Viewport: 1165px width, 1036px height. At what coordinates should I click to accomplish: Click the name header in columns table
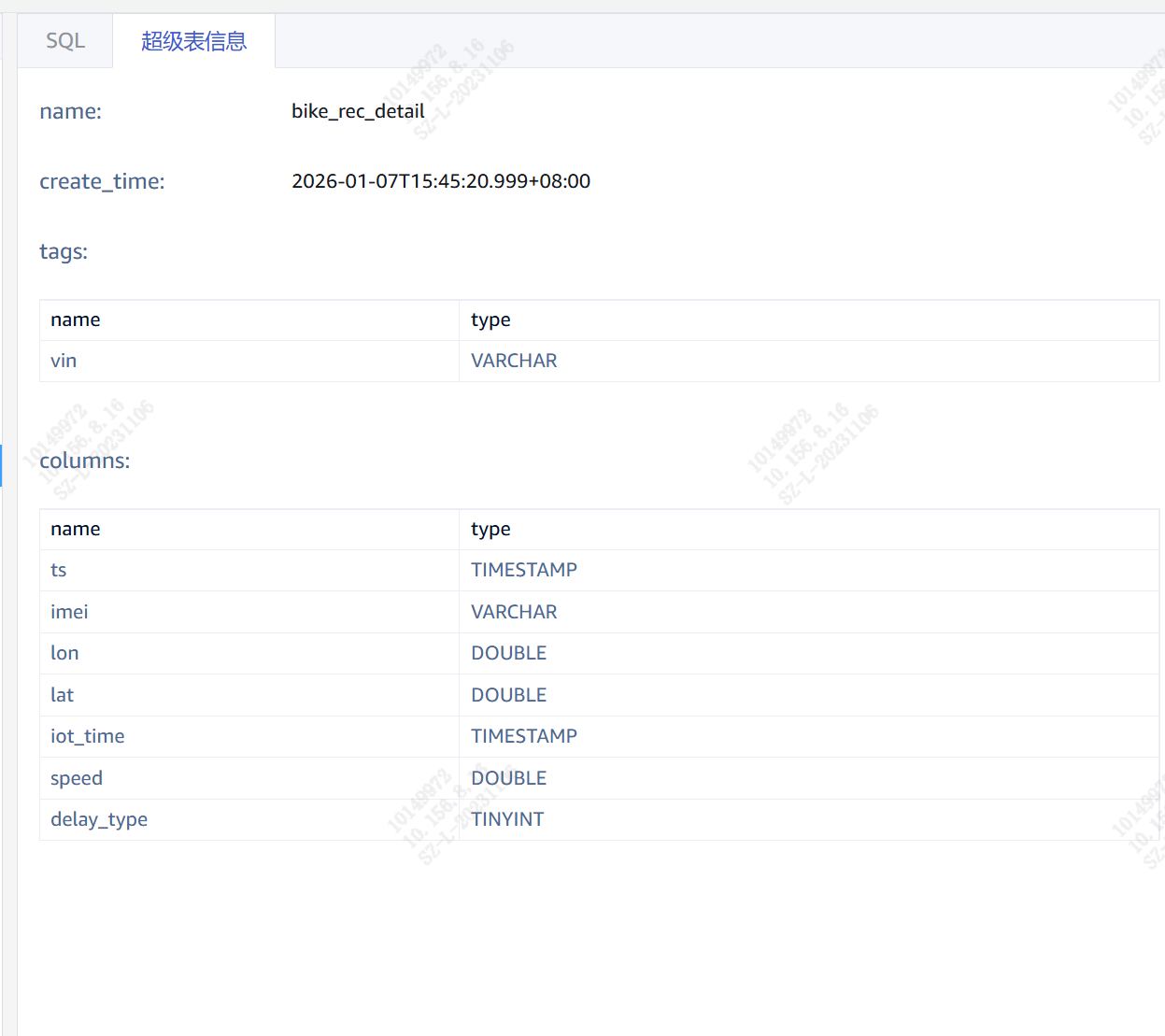pos(76,529)
